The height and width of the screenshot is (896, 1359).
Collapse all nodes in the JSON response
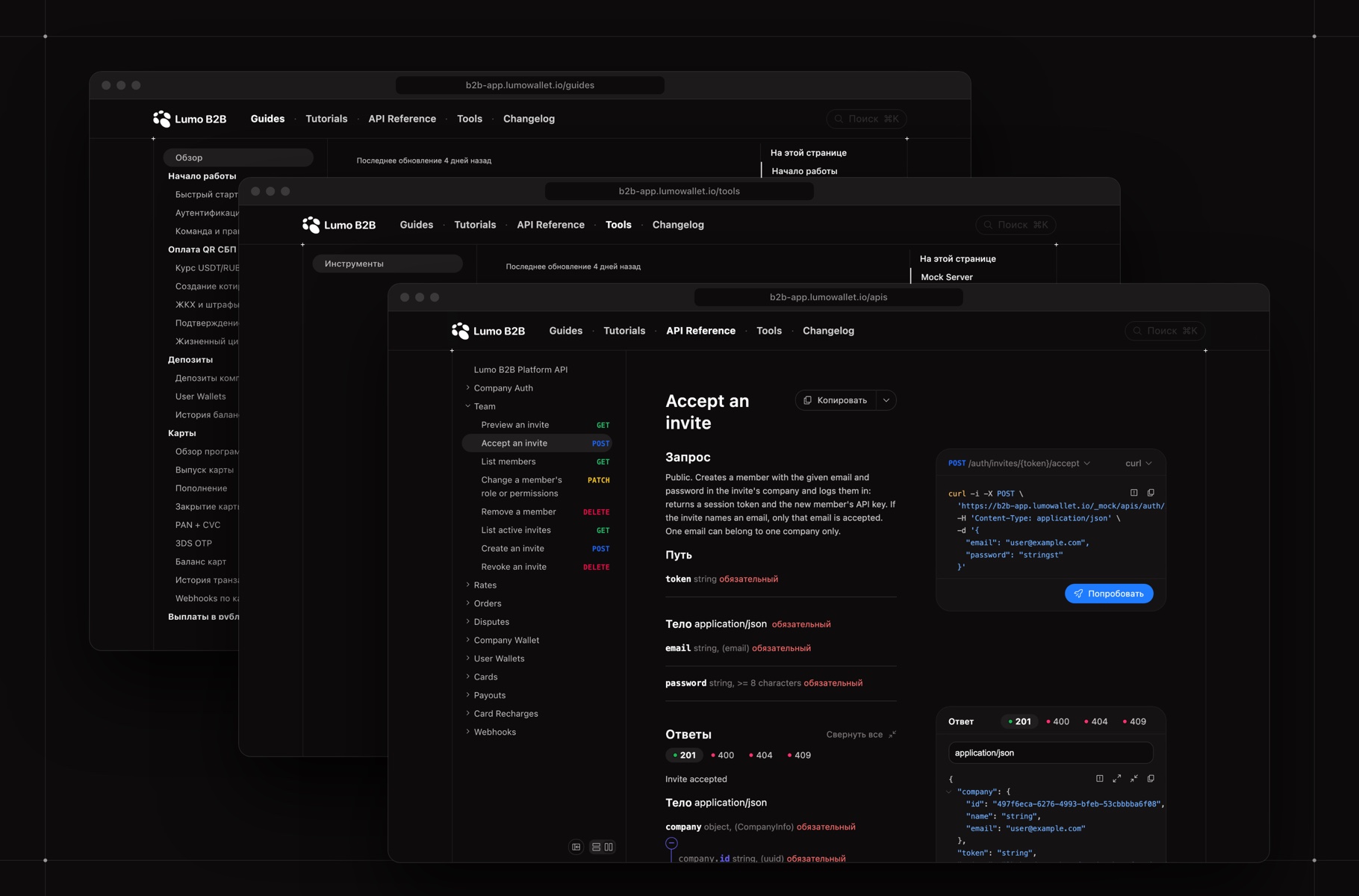point(1134,779)
